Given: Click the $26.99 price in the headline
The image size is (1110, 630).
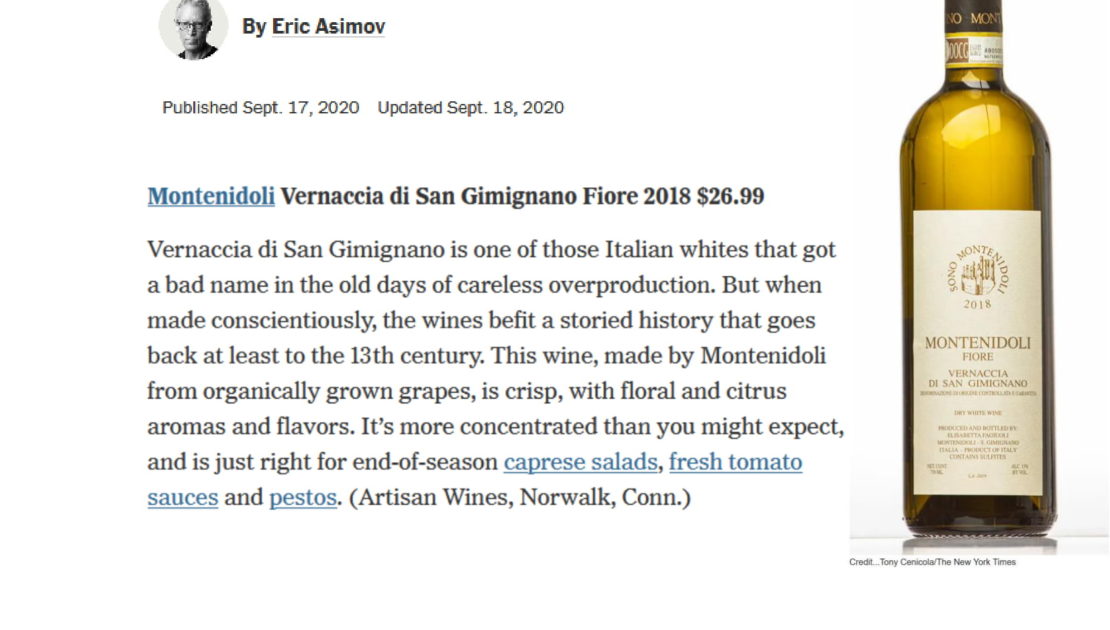Looking at the screenshot, I should pyautogui.click(x=731, y=196).
